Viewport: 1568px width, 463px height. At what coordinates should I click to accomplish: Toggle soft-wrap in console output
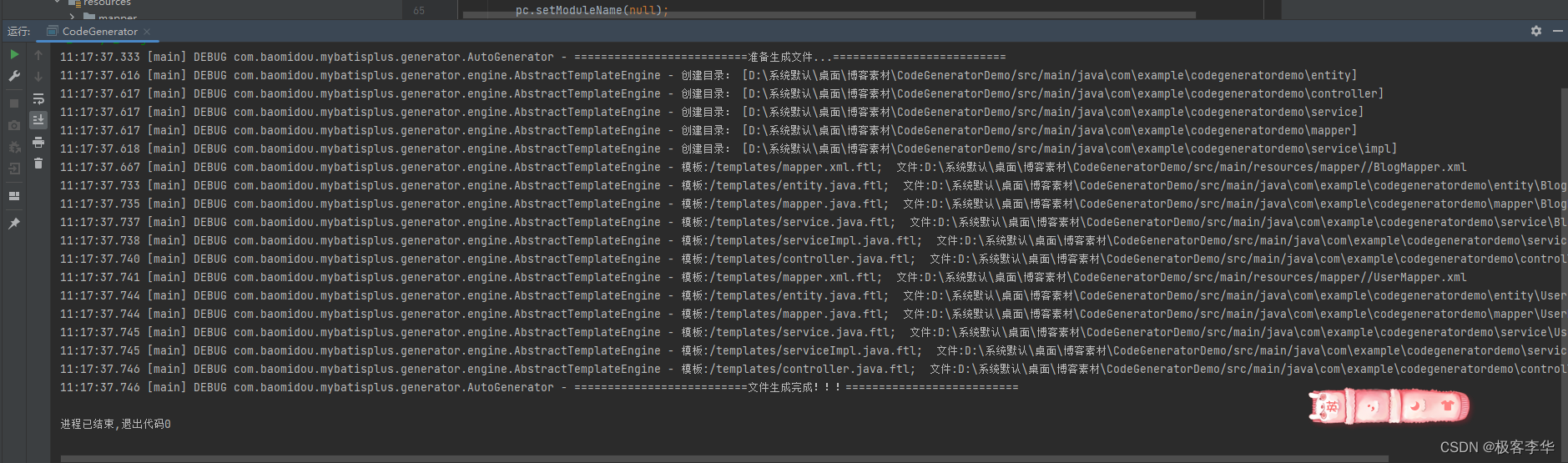[38, 98]
